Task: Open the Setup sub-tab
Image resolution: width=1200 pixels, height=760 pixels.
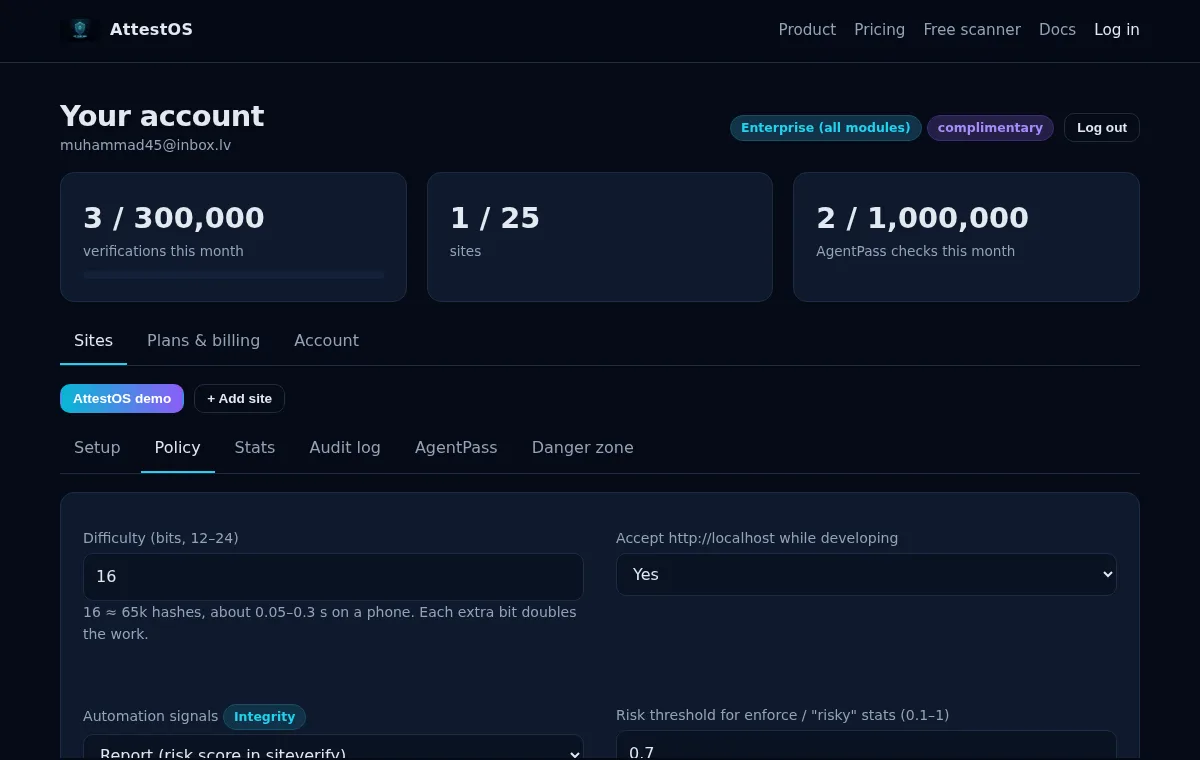Action: tap(97, 448)
